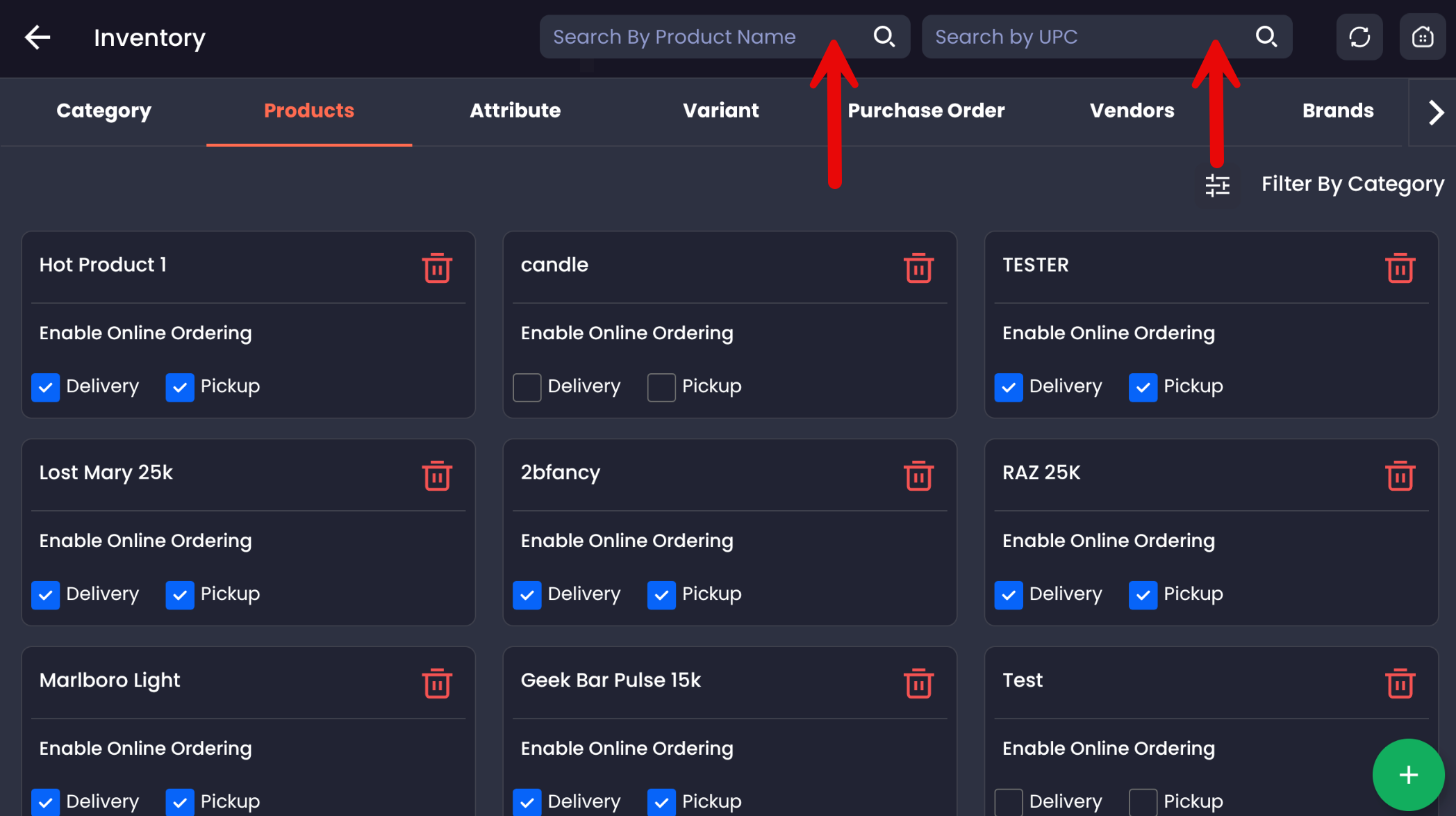Image resolution: width=1456 pixels, height=816 pixels.
Task: Click the robot assistant icon in header
Action: 1422,38
